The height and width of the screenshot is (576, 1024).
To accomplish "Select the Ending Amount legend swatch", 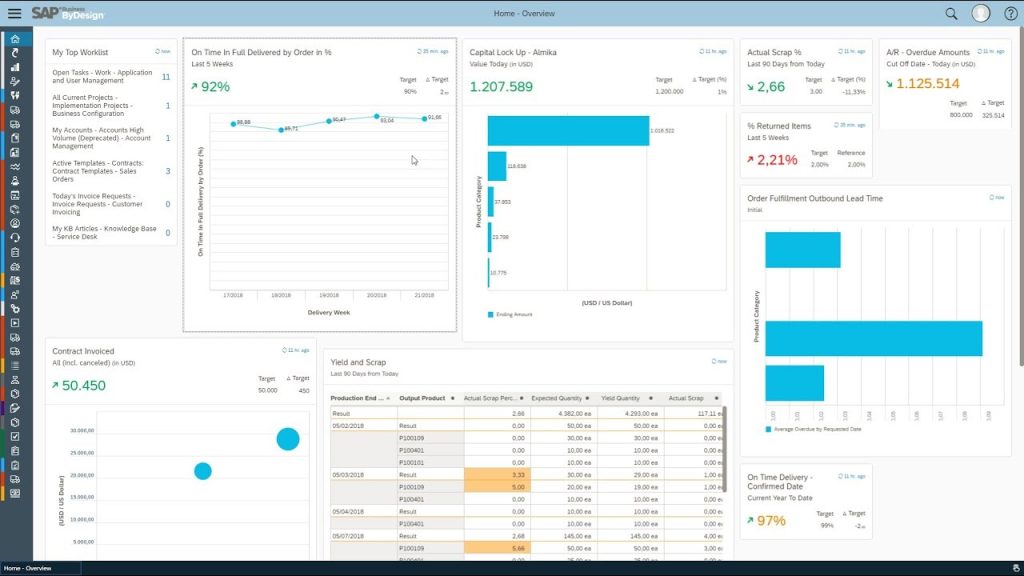I will pyautogui.click(x=490, y=315).
